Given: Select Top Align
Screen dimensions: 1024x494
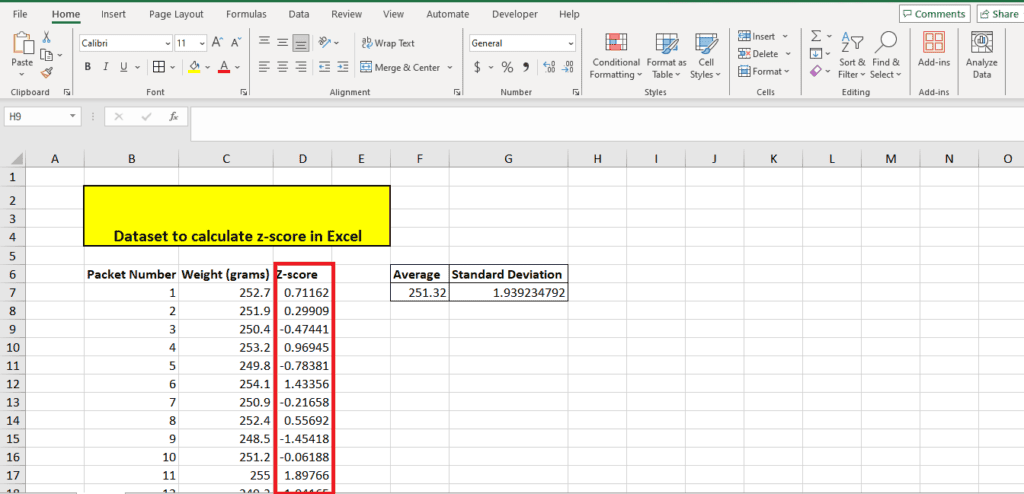Looking at the screenshot, I should tap(264, 42).
